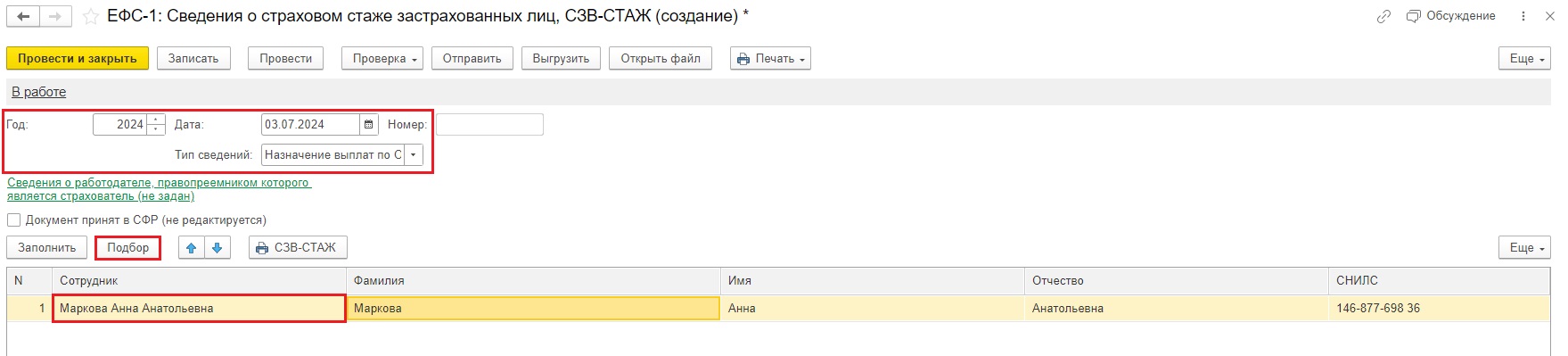The height and width of the screenshot is (356, 1568).
Task: Click the Провести и закрыть button
Action: tap(78, 59)
